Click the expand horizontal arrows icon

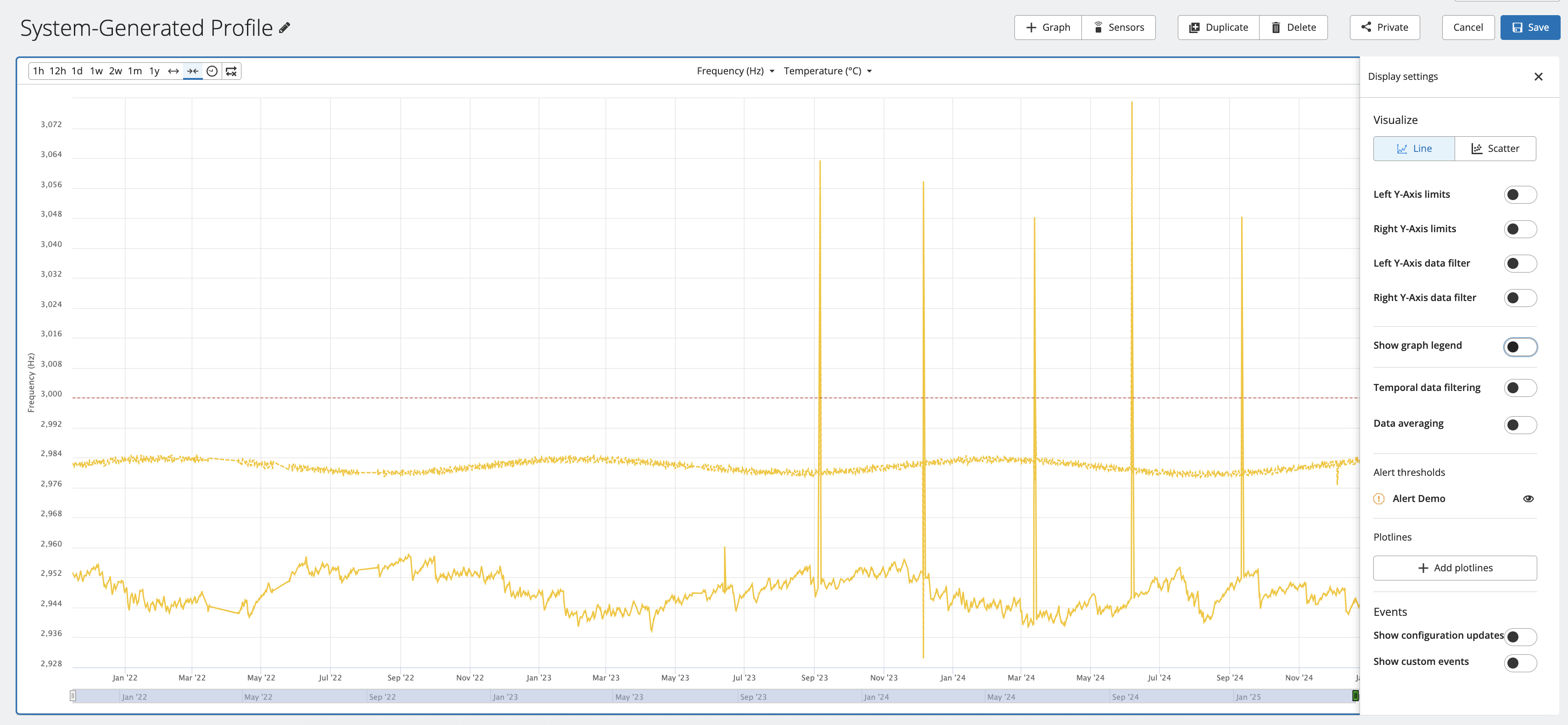click(174, 71)
